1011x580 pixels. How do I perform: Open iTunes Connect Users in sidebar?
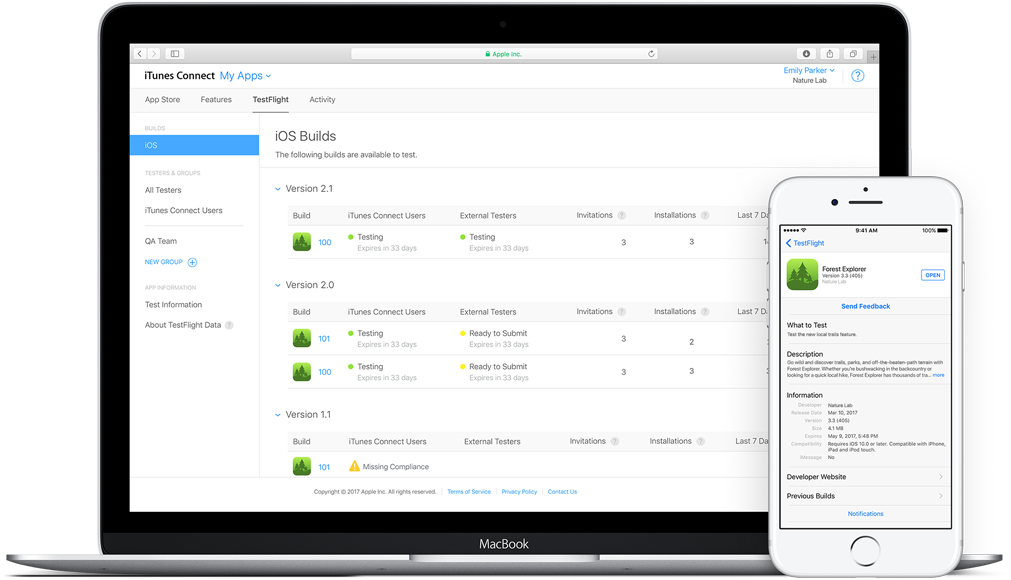[184, 211]
